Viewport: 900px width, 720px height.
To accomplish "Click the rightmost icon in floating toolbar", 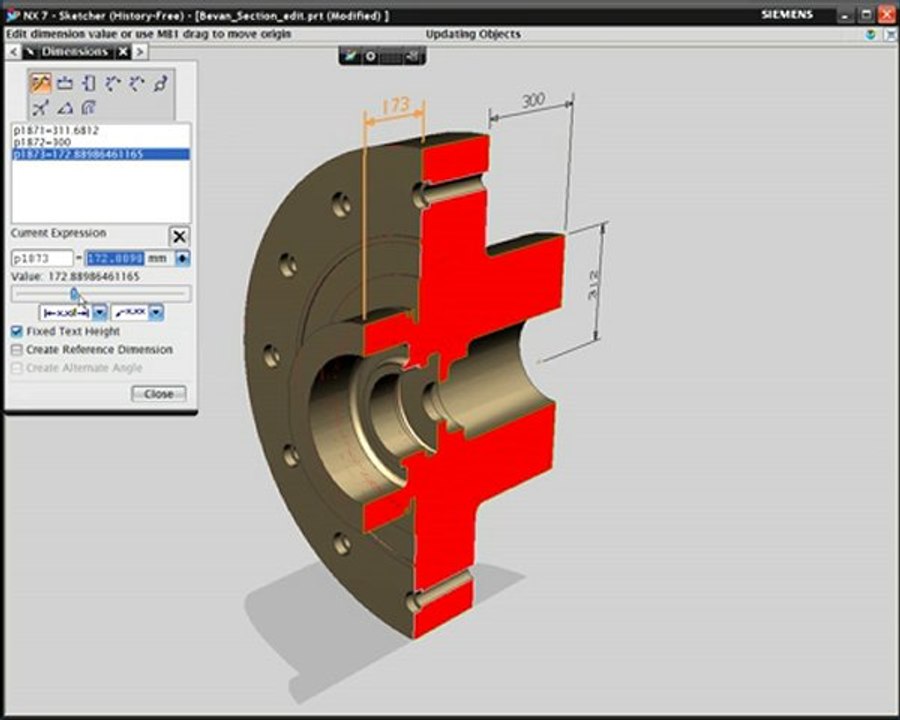I will coord(413,56).
